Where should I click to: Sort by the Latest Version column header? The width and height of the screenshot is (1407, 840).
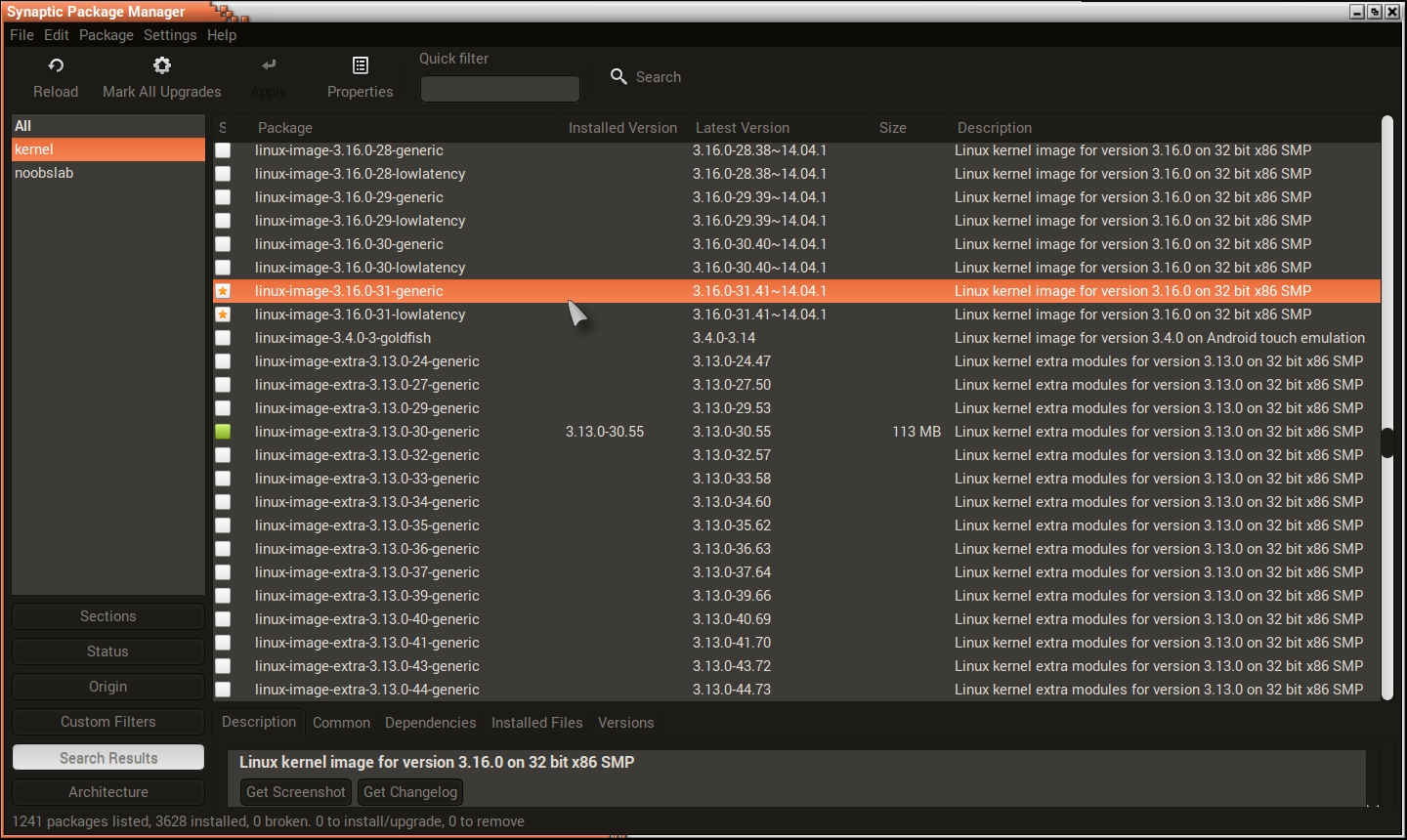tap(742, 128)
